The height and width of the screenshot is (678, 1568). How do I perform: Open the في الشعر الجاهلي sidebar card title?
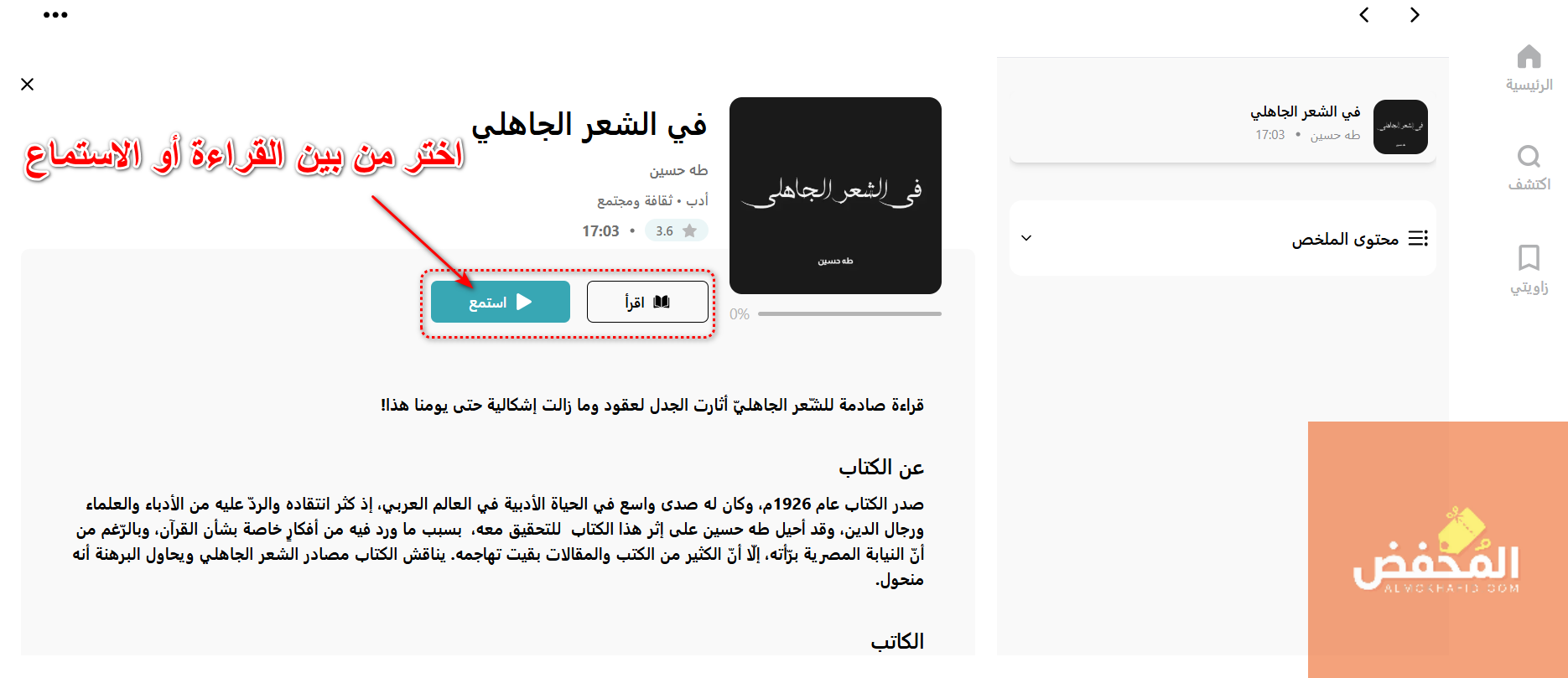point(1305,112)
